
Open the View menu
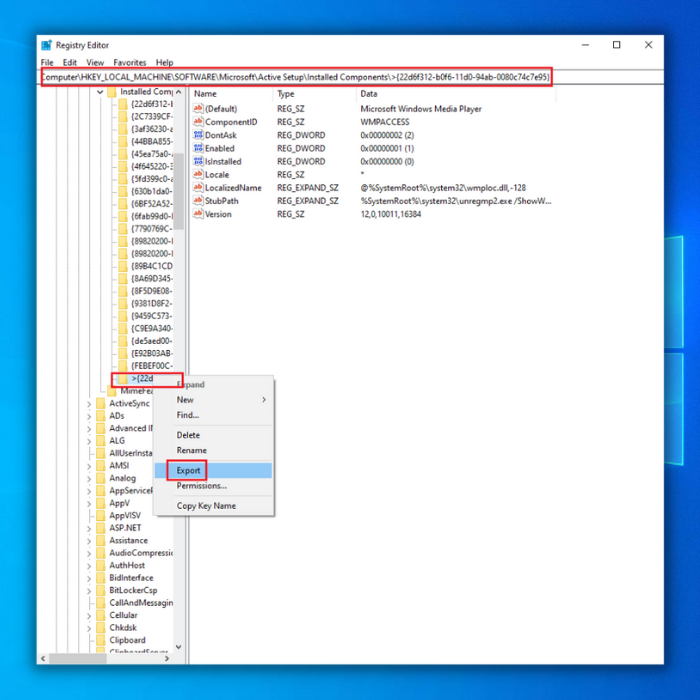pos(95,62)
